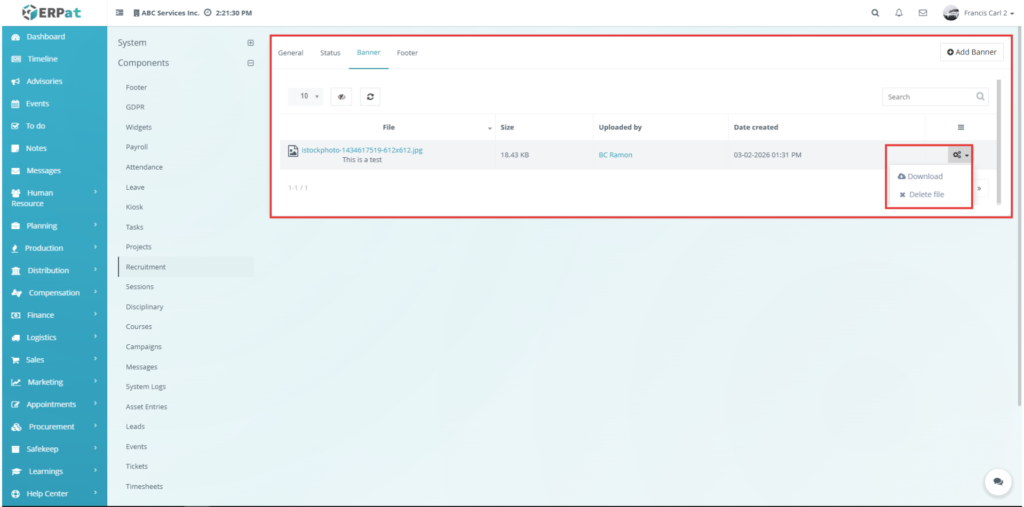Expand Compensation sidebar menu
This screenshot has height=507, width=1024.
click(54, 293)
